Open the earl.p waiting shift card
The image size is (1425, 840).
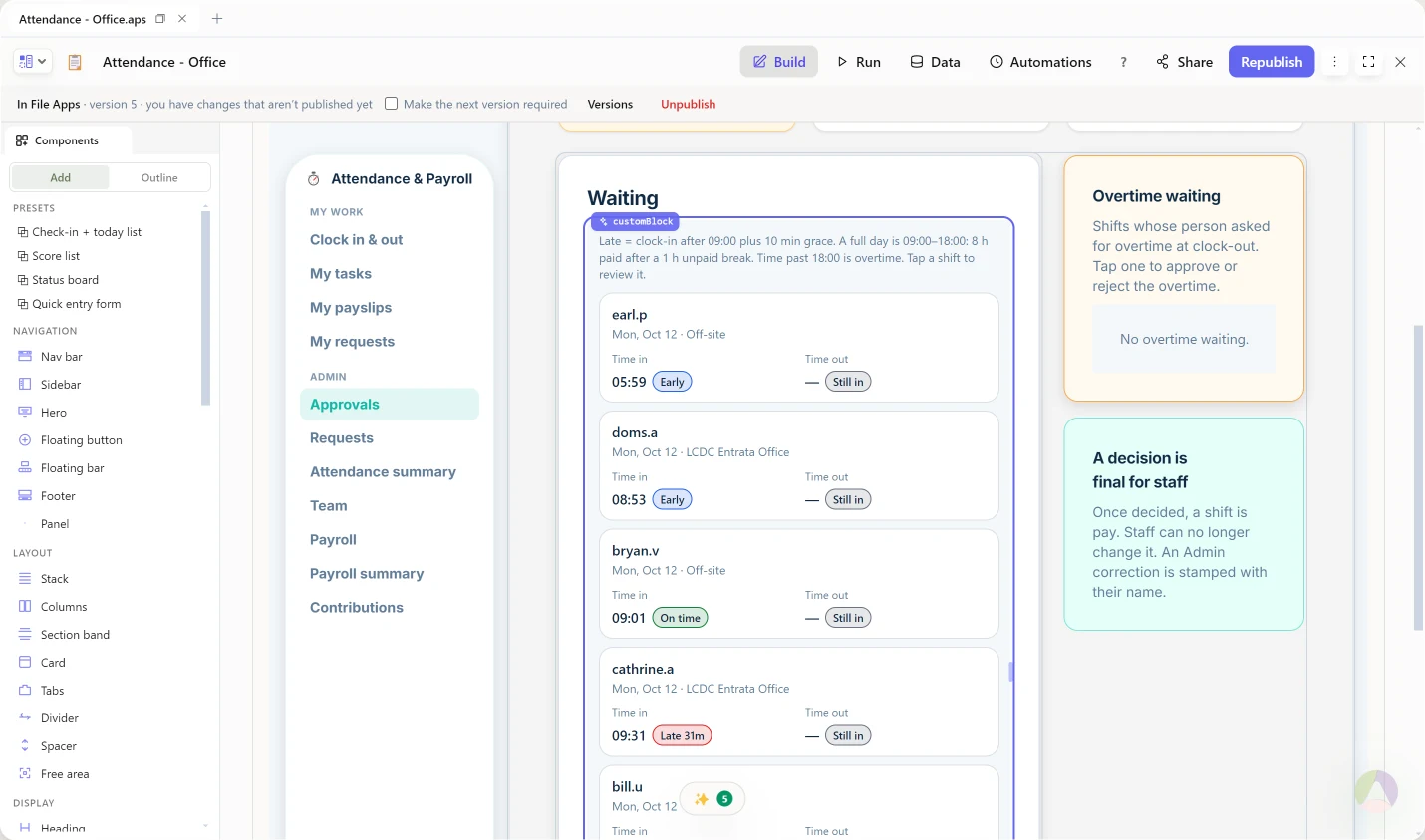[799, 348]
